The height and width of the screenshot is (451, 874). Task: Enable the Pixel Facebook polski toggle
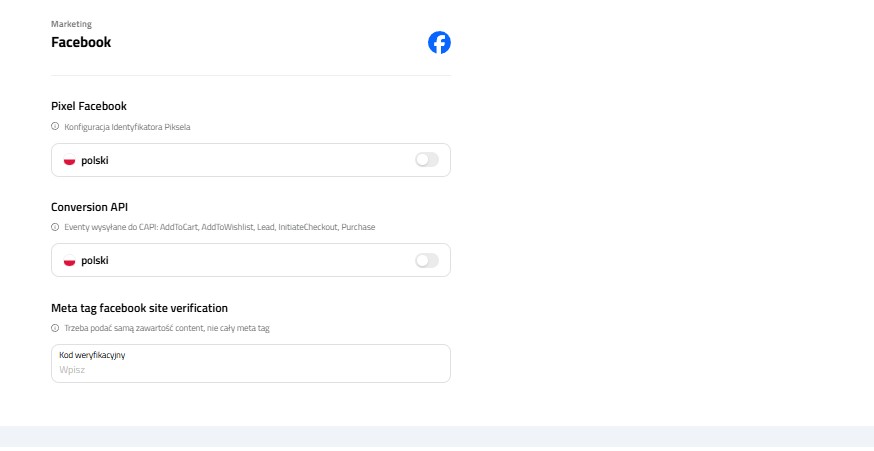[x=426, y=160]
